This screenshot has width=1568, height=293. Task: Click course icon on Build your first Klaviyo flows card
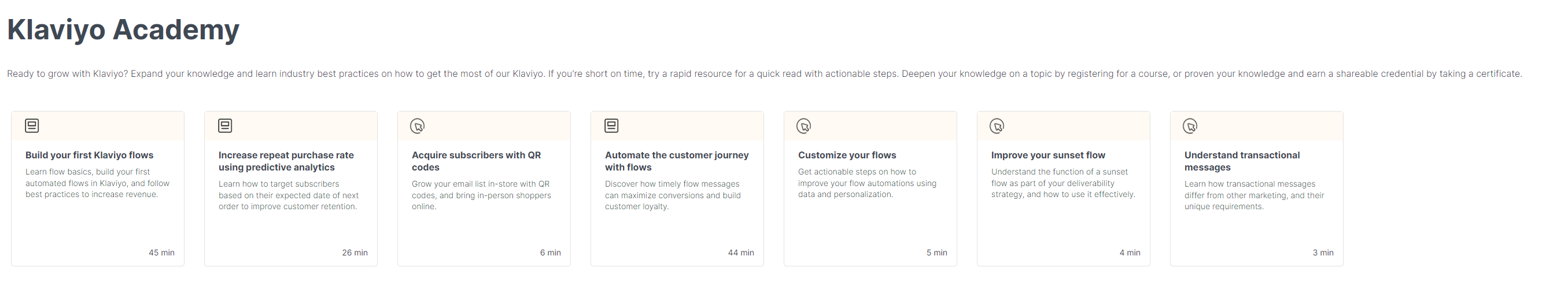[32, 126]
